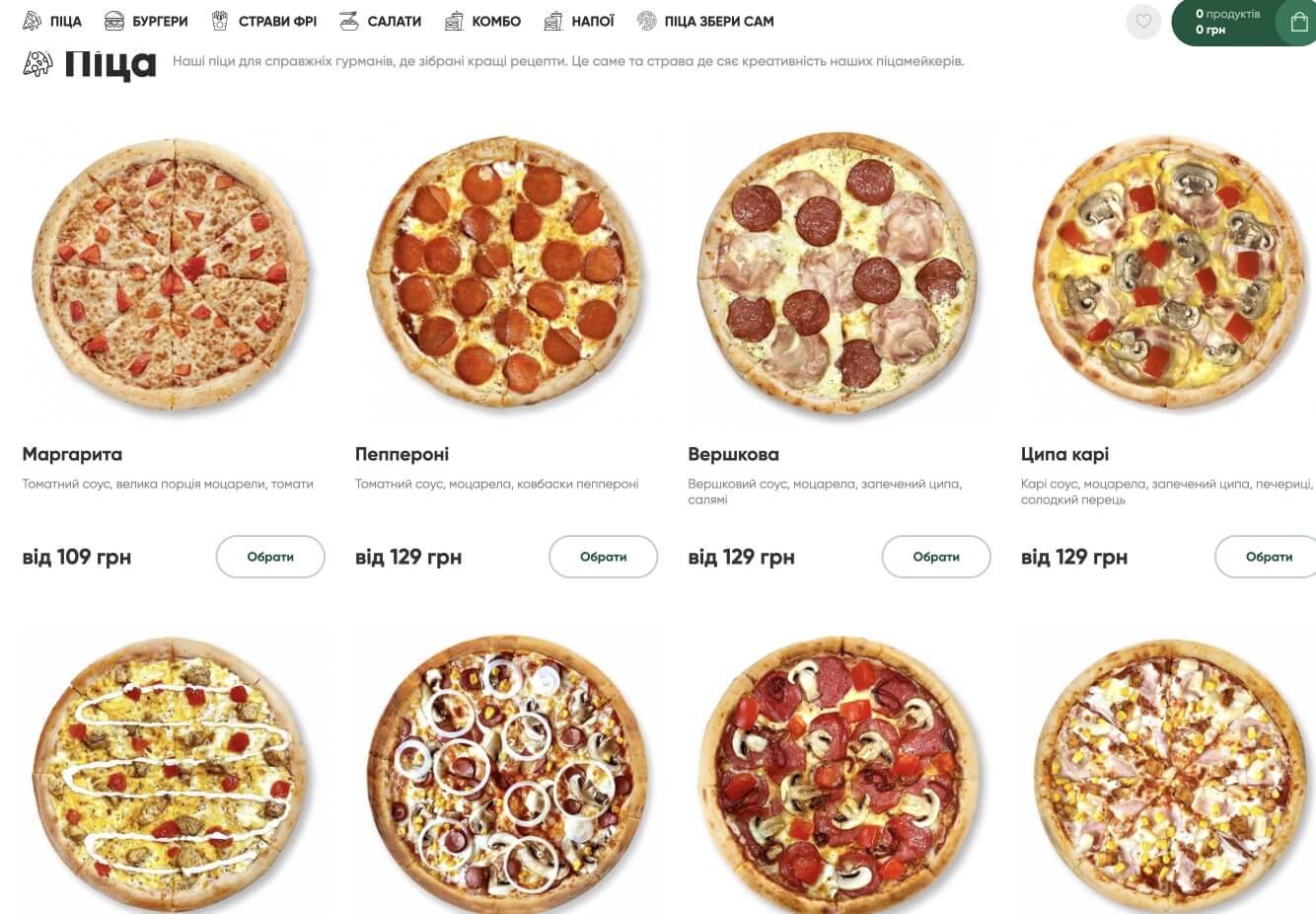Click the fries icon beside СТРАВИ ФРІ
This screenshot has width=1316, height=914.
coord(220,21)
